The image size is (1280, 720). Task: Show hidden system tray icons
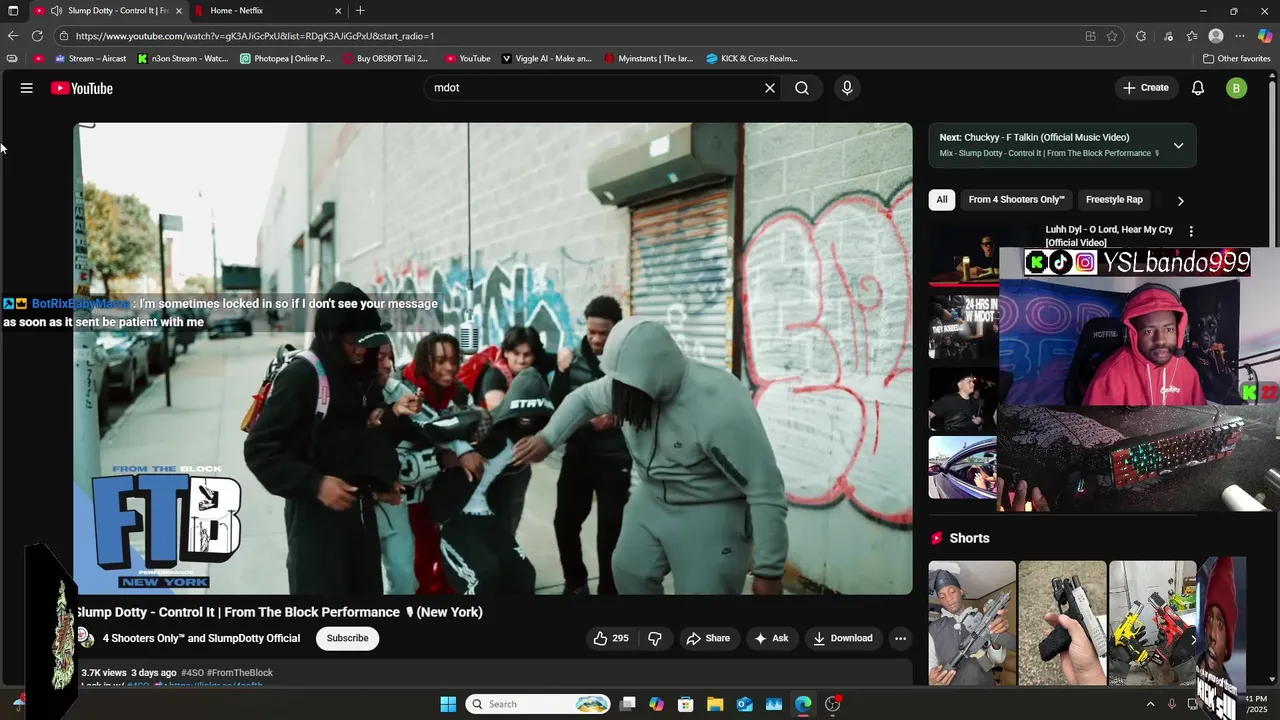click(1150, 704)
